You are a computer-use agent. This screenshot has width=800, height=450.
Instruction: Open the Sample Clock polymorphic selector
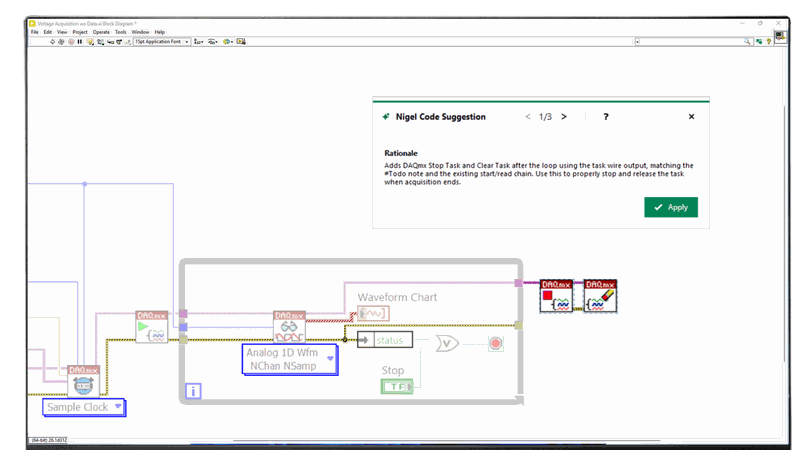coord(84,407)
